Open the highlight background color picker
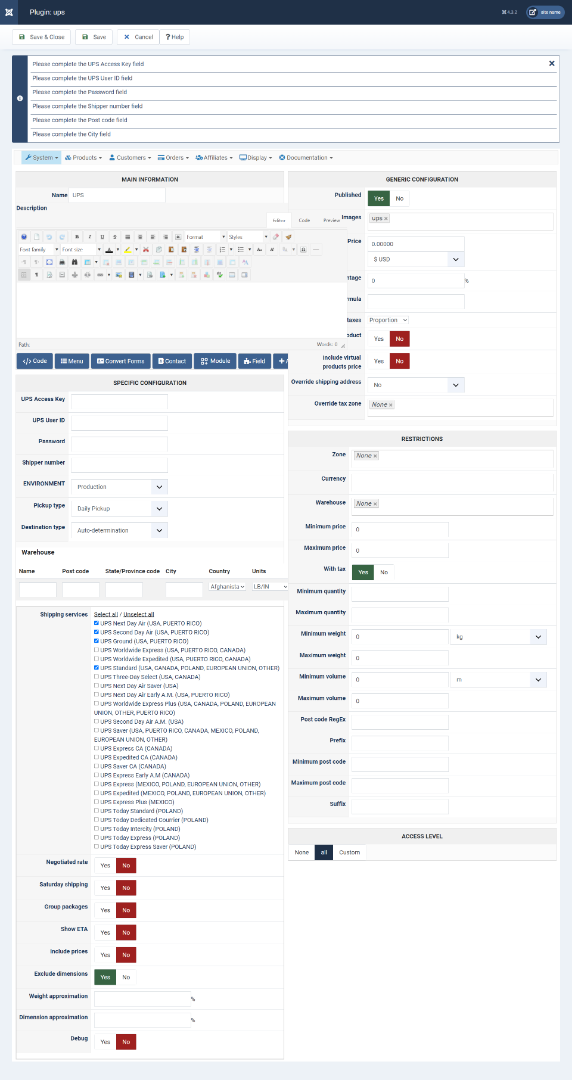572x1080 pixels. [136, 249]
